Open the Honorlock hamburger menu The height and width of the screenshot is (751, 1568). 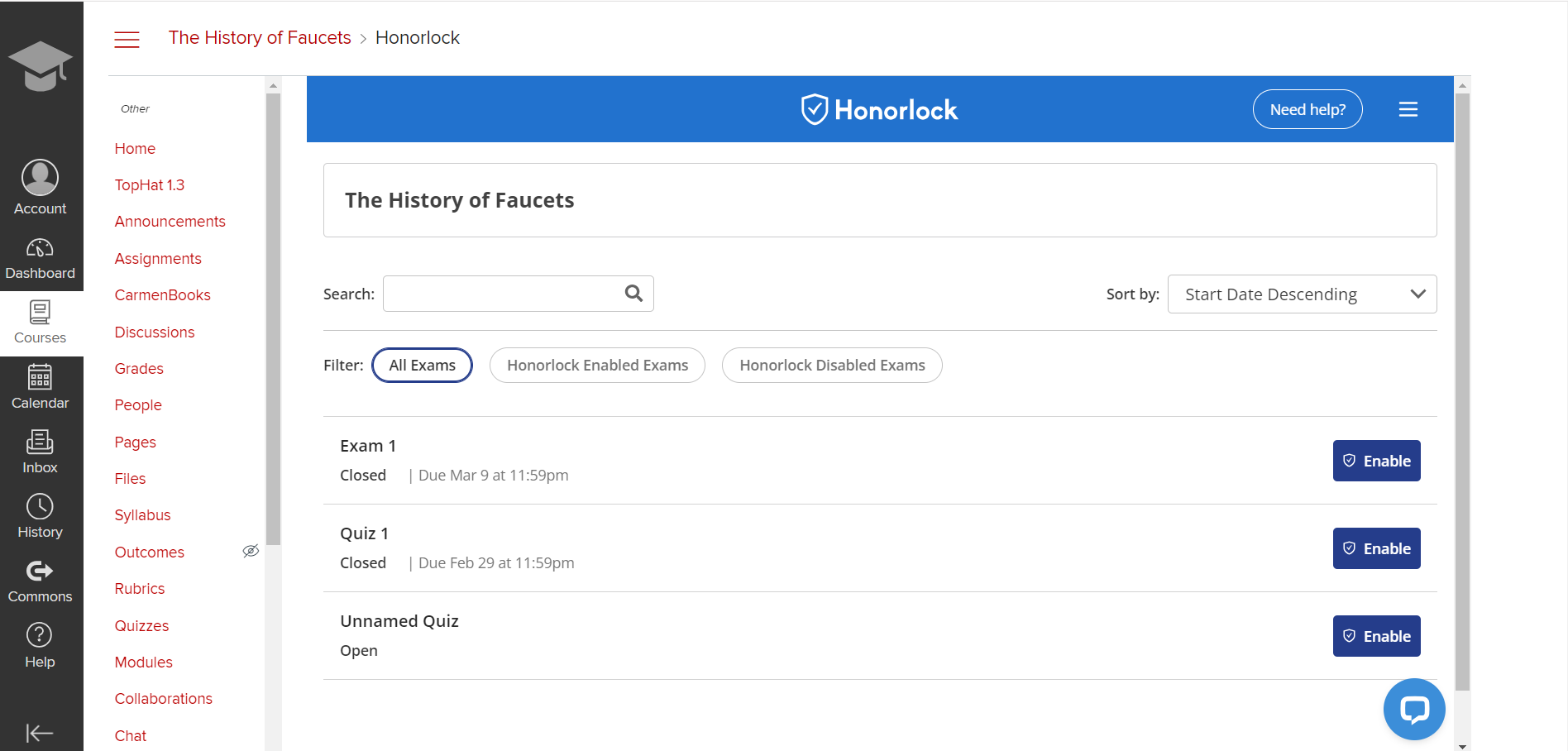(1408, 108)
